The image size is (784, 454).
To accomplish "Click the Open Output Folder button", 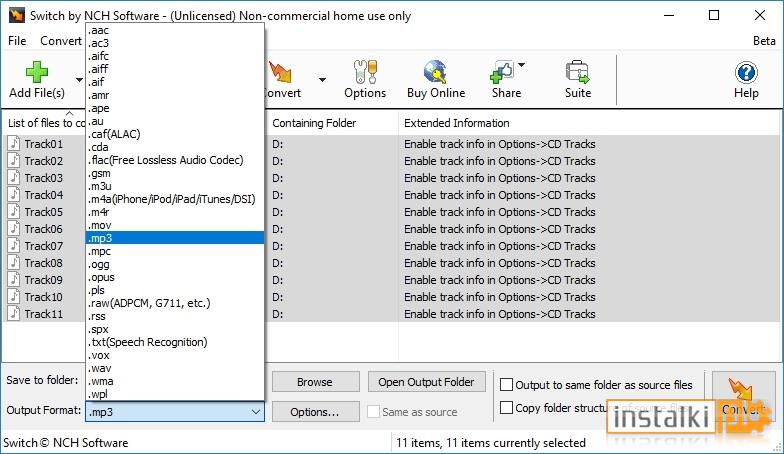I will [x=426, y=382].
